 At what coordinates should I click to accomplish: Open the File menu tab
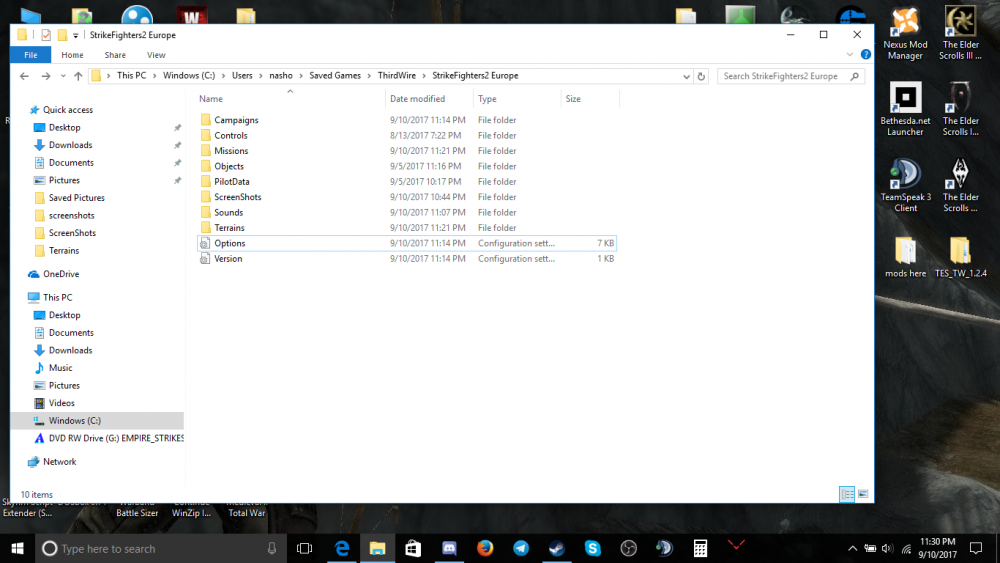[31, 55]
